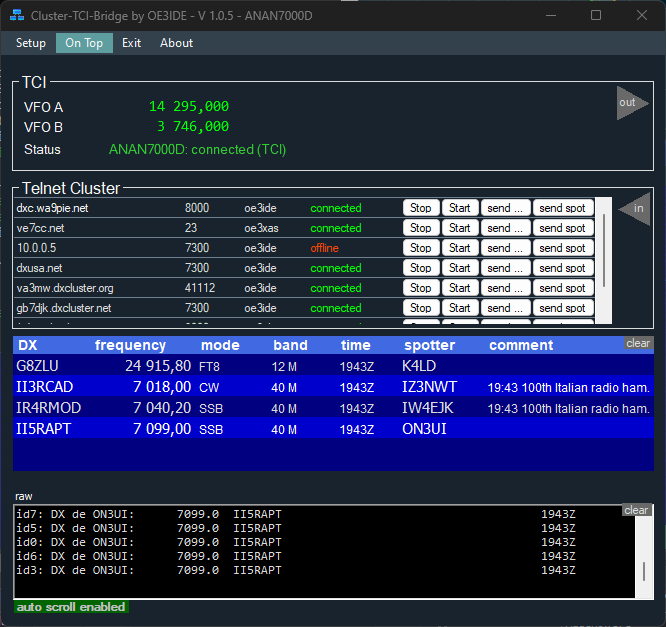The height and width of the screenshot is (627, 666).
Task: Click the frequency column header
Action: [x=130, y=345]
